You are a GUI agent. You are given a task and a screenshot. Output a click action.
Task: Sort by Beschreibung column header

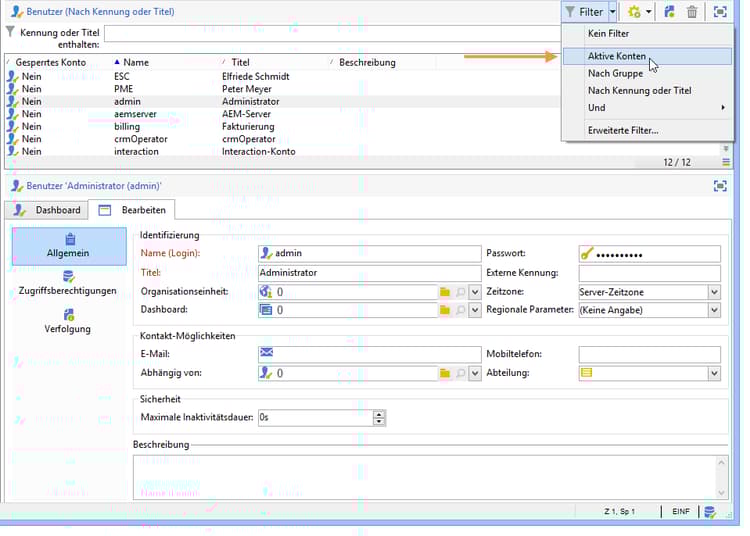367,62
